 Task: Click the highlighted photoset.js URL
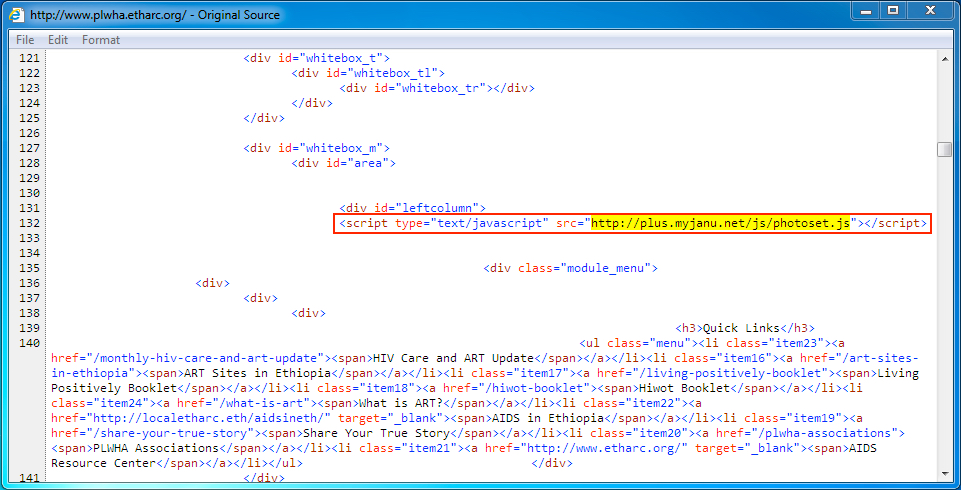pyautogui.click(x=721, y=223)
